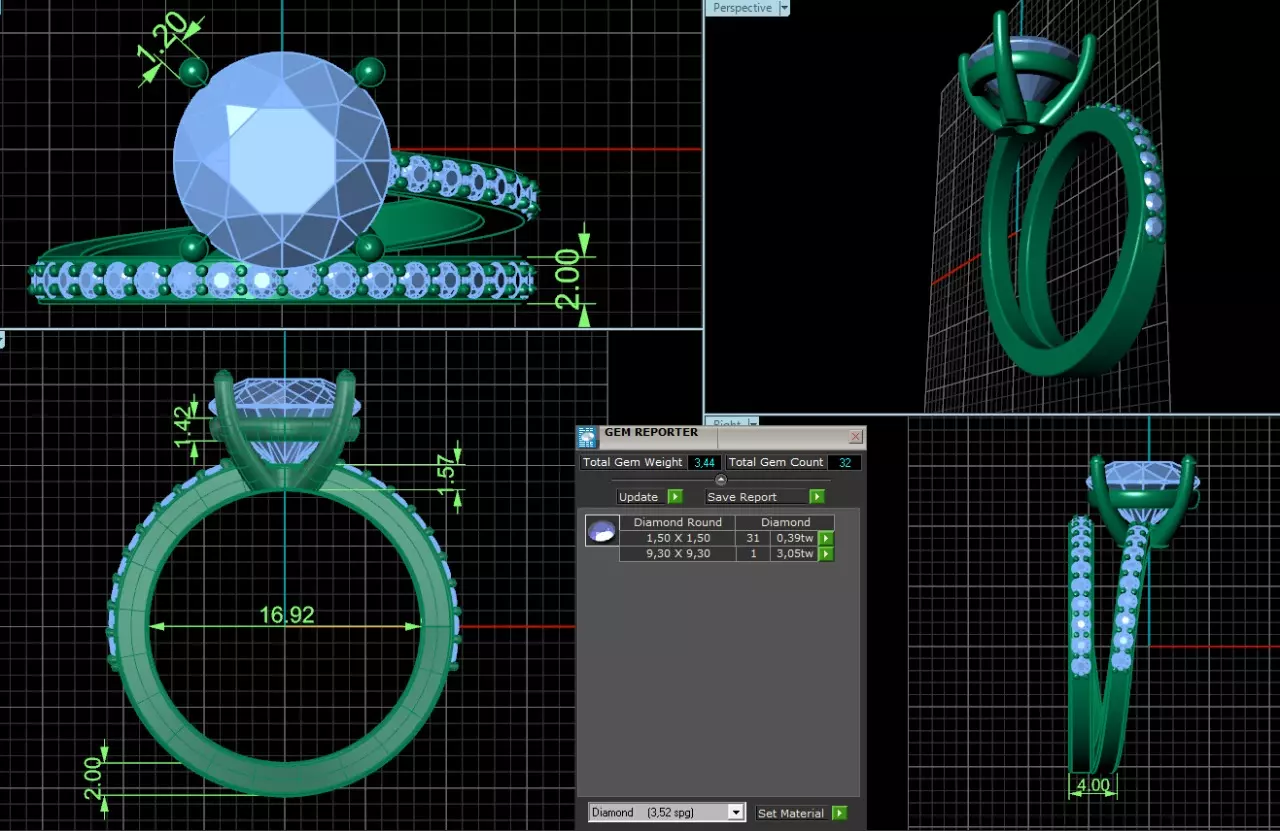The height and width of the screenshot is (831, 1280).
Task: Open the Diamond (3,52 spg) material dropdown
Action: (x=667, y=813)
